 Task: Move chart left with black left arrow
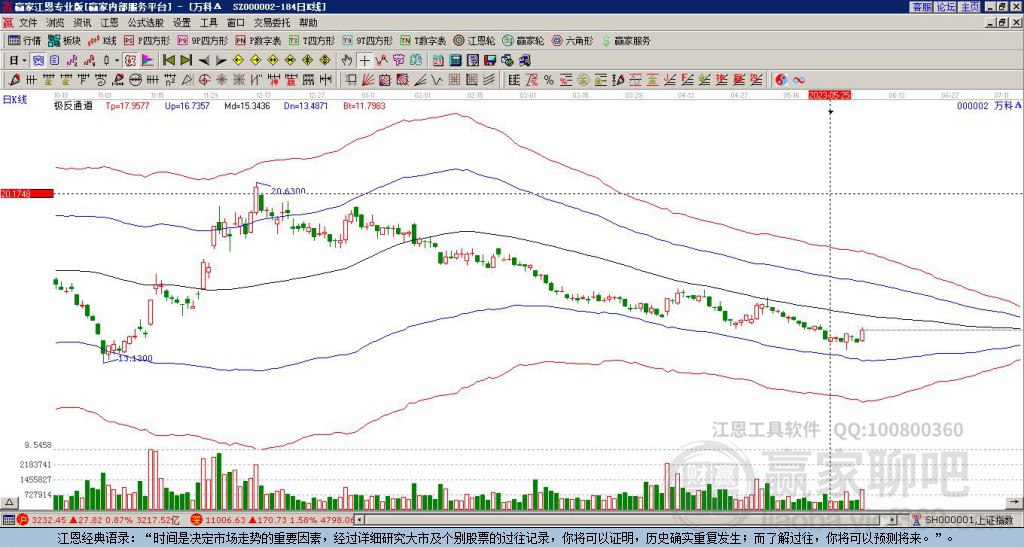204,61
